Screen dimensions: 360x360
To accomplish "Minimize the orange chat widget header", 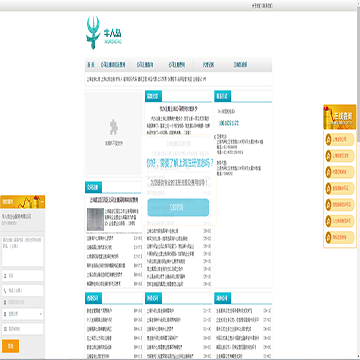I will (x=42, y=202).
